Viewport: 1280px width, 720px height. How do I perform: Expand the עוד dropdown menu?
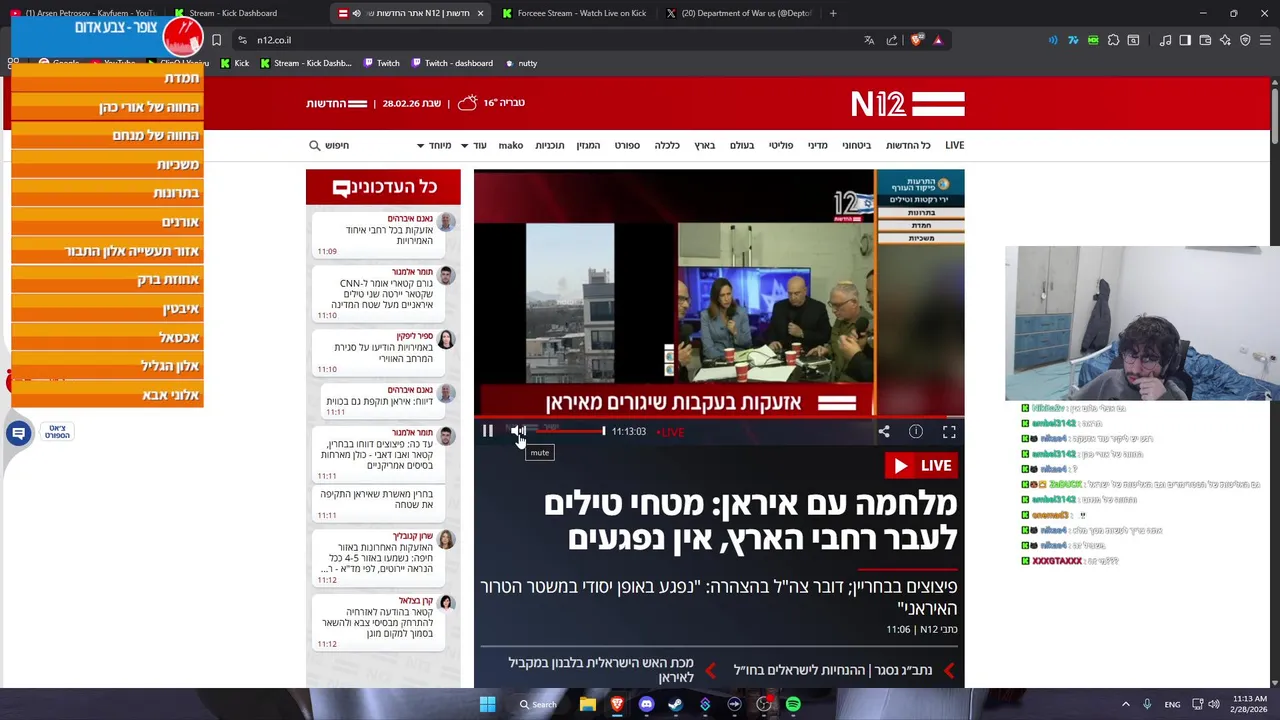pos(474,145)
